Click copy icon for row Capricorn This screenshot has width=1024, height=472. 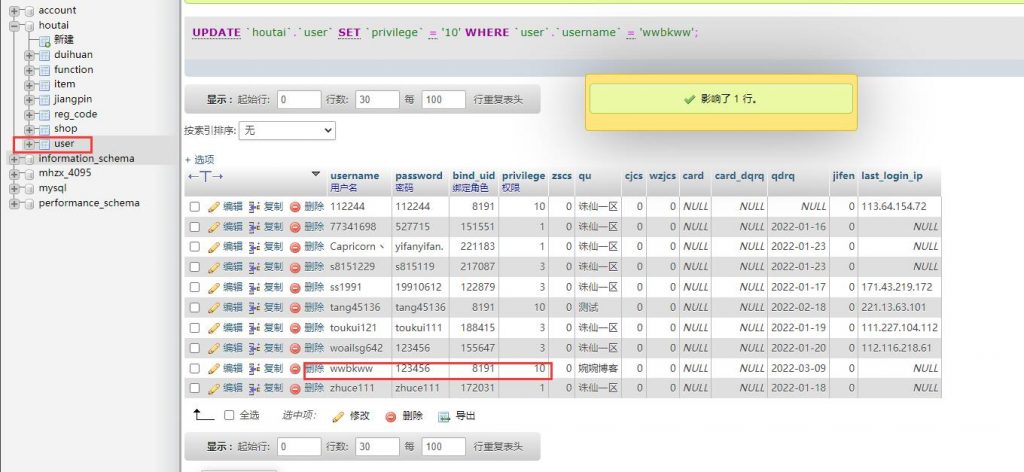pyautogui.click(x=254, y=247)
